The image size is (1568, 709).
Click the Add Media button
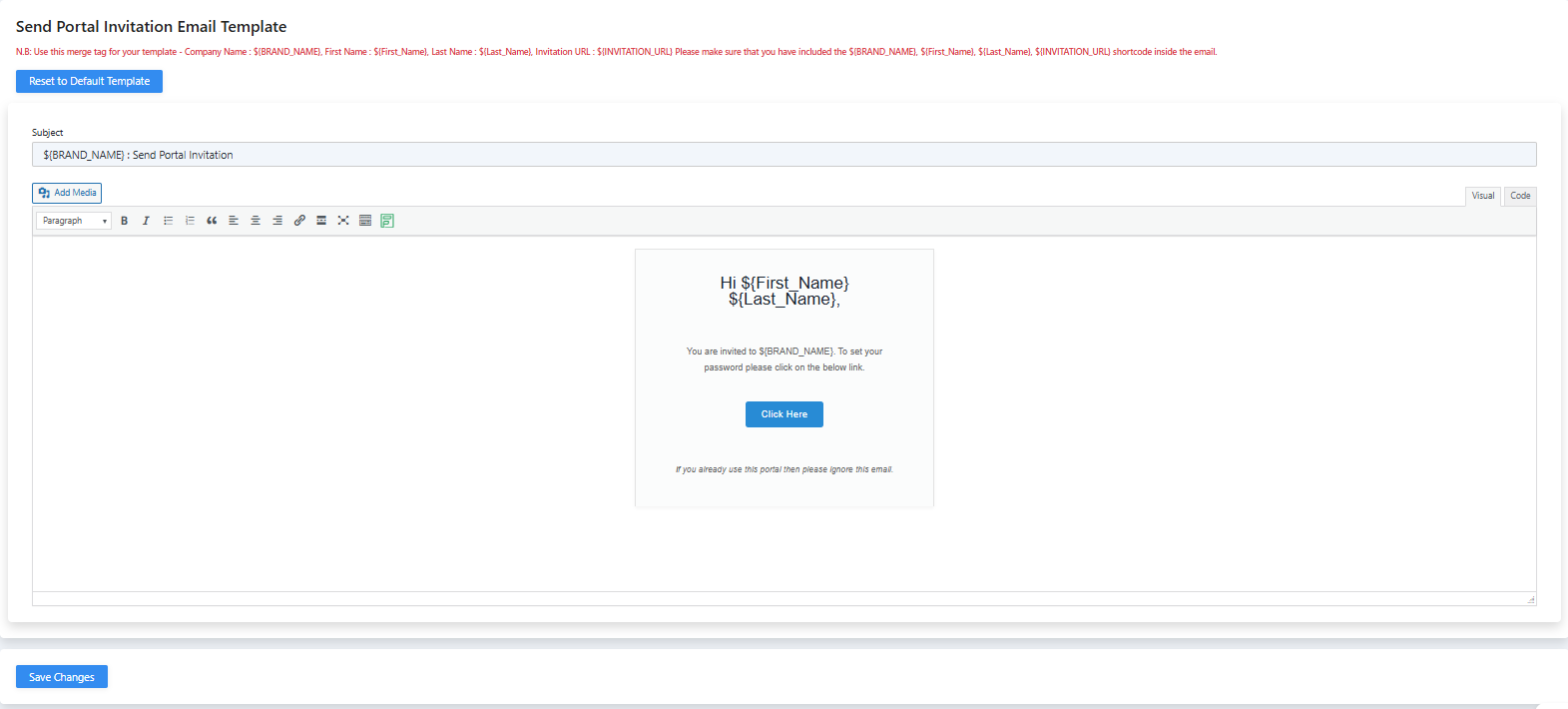click(x=67, y=193)
